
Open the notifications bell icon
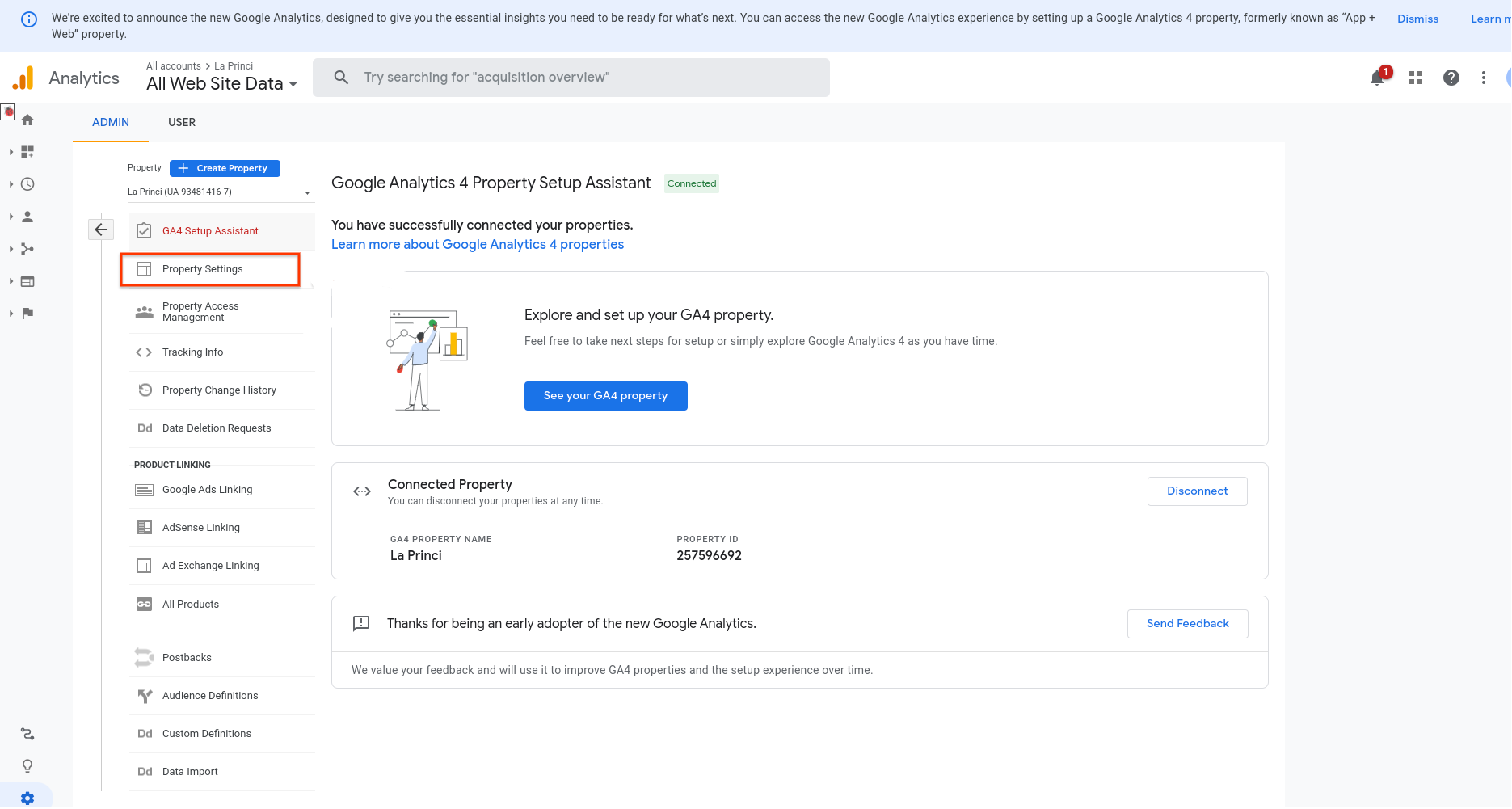(x=1378, y=78)
